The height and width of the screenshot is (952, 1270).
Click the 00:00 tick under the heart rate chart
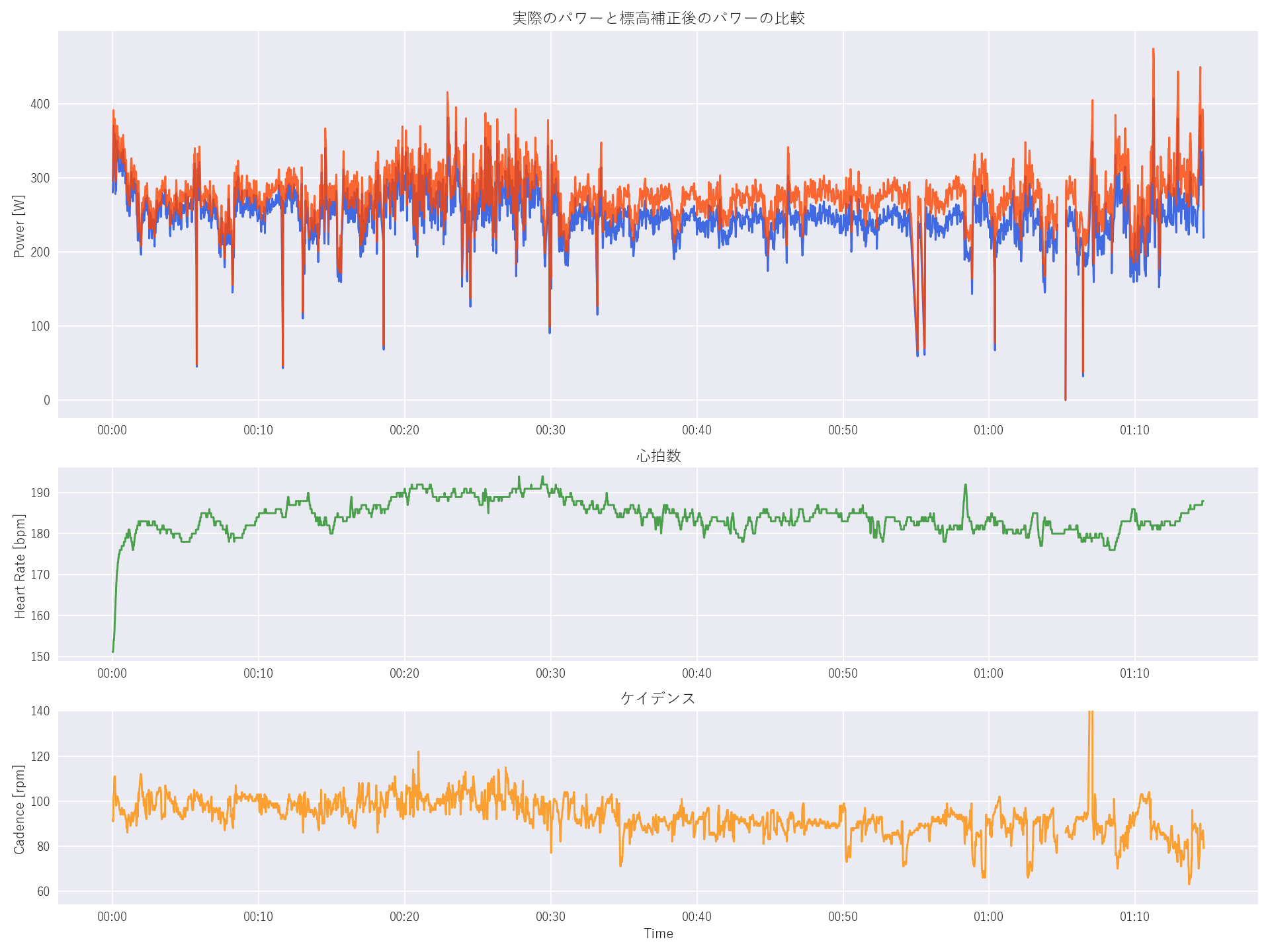112,674
